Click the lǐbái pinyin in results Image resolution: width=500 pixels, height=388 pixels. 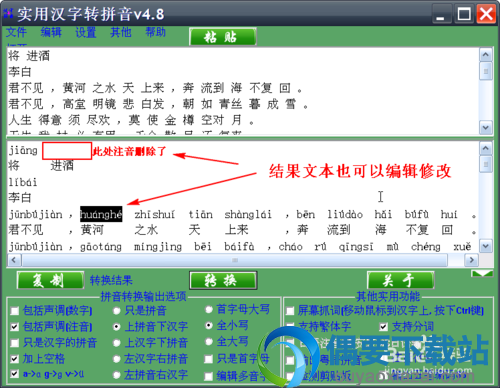tap(23, 182)
